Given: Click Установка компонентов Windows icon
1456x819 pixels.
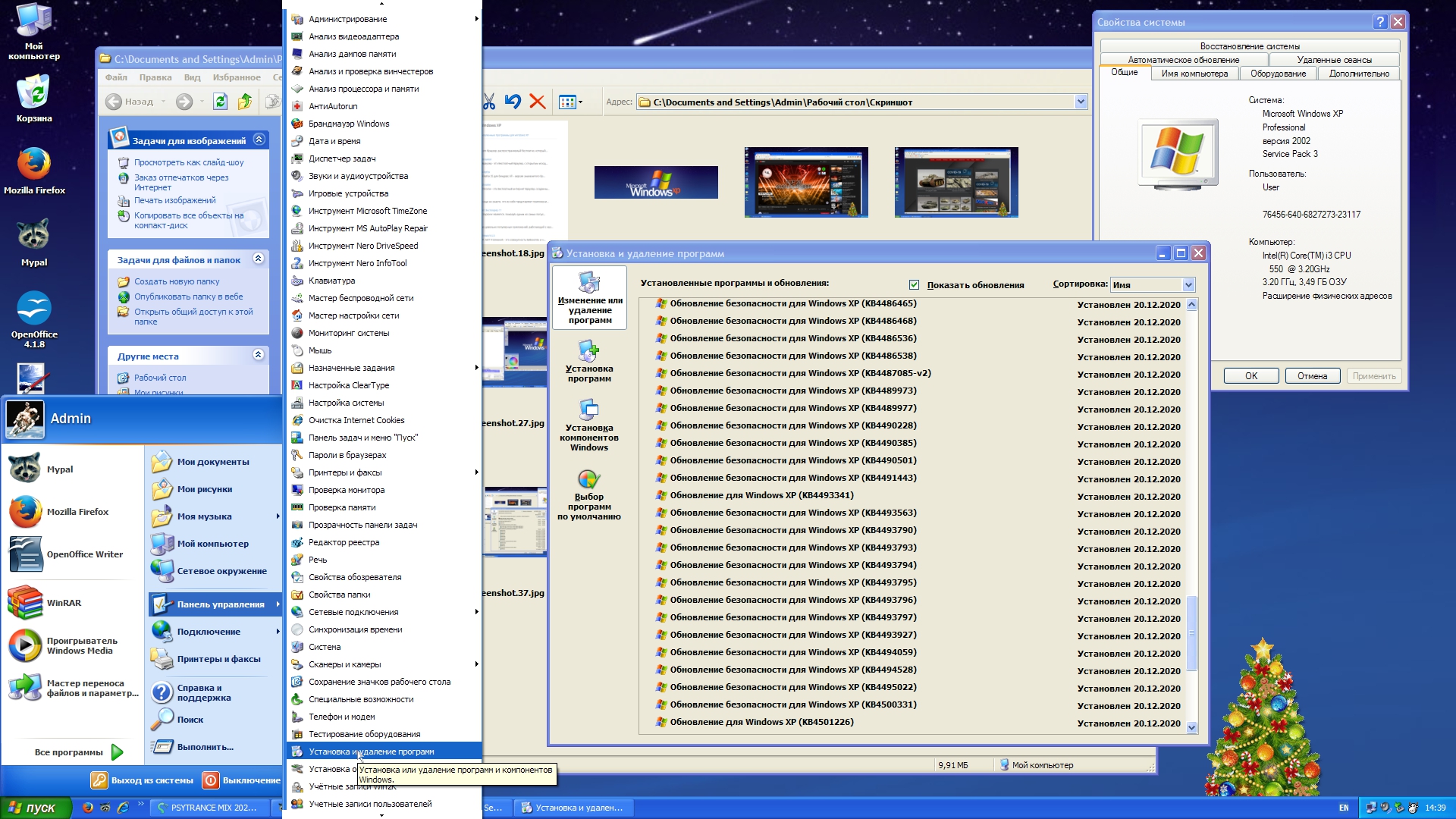Looking at the screenshot, I should [x=589, y=425].
